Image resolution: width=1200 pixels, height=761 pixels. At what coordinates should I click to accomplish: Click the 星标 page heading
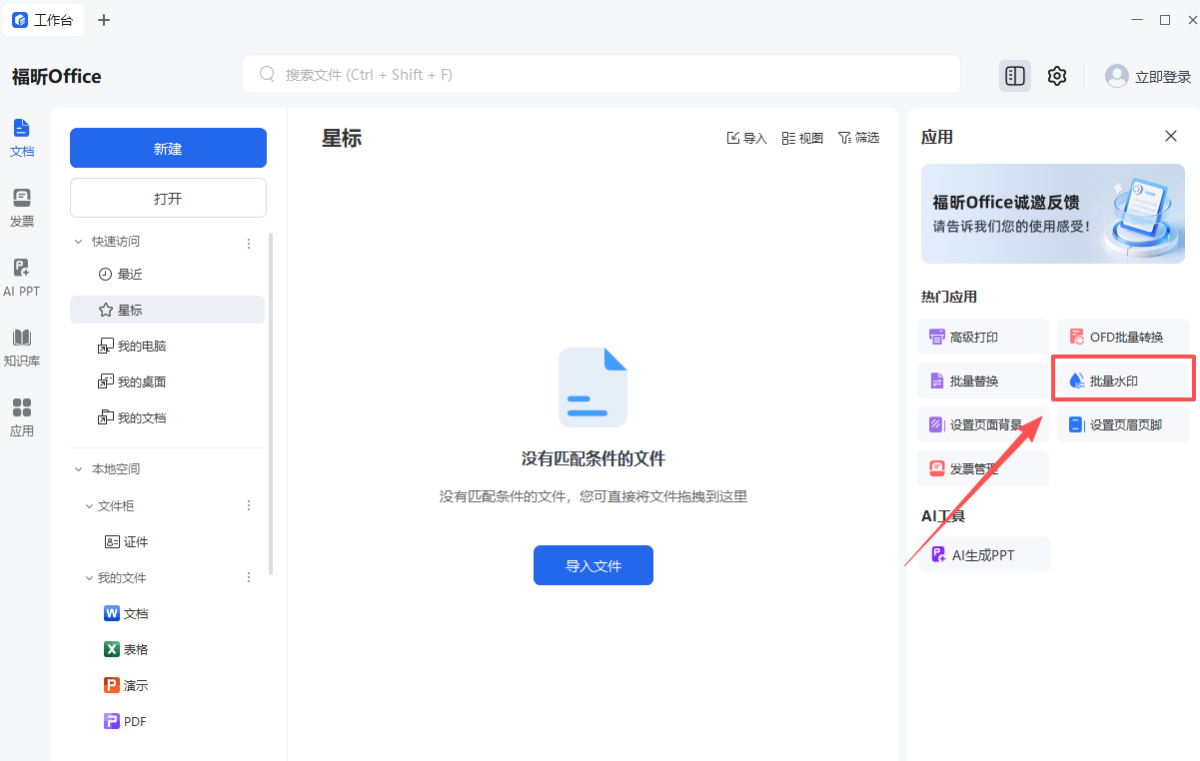pyautogui.click(x=341, y=139)
